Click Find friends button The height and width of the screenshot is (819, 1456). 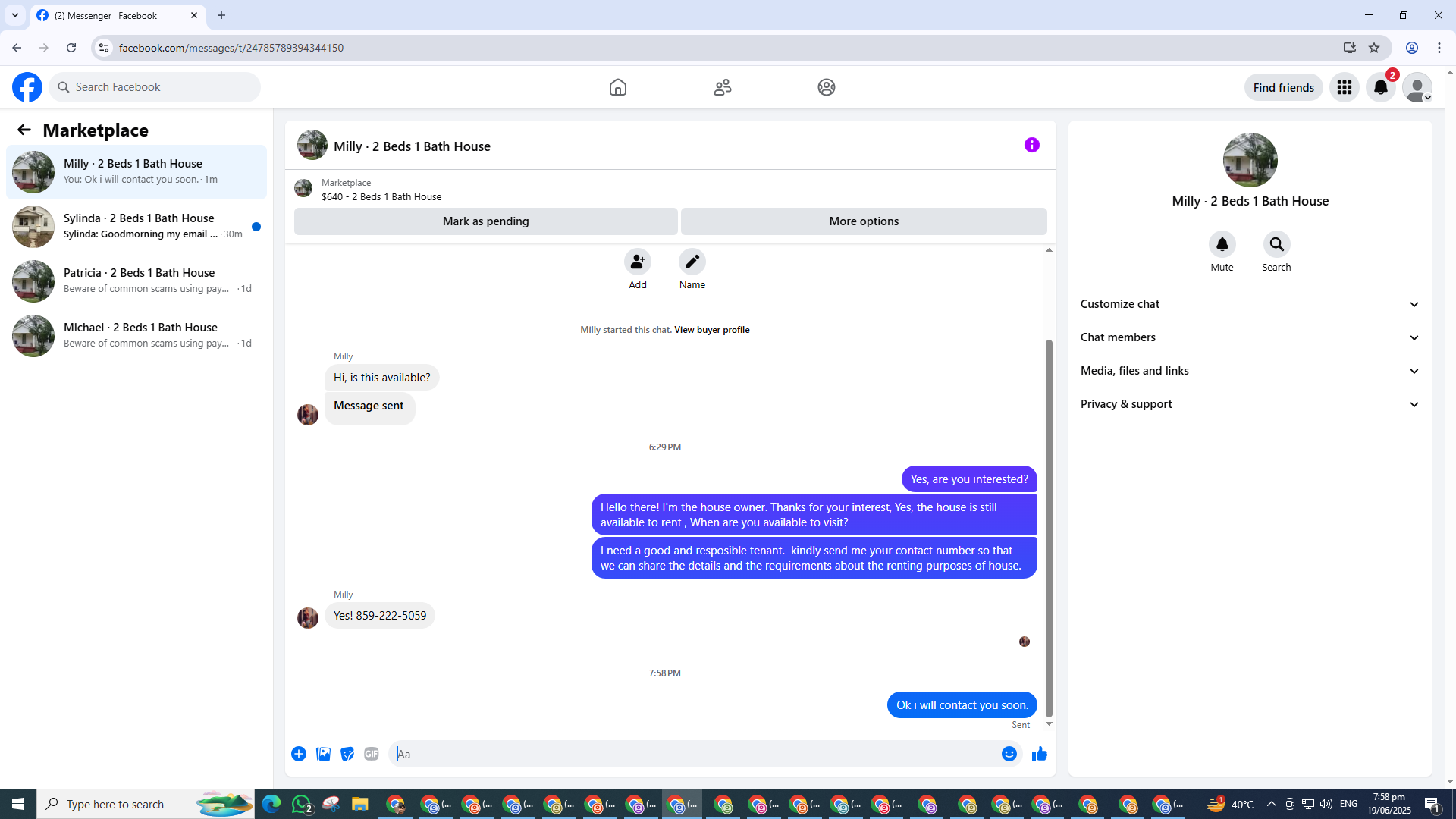(x=1284, y=87)
